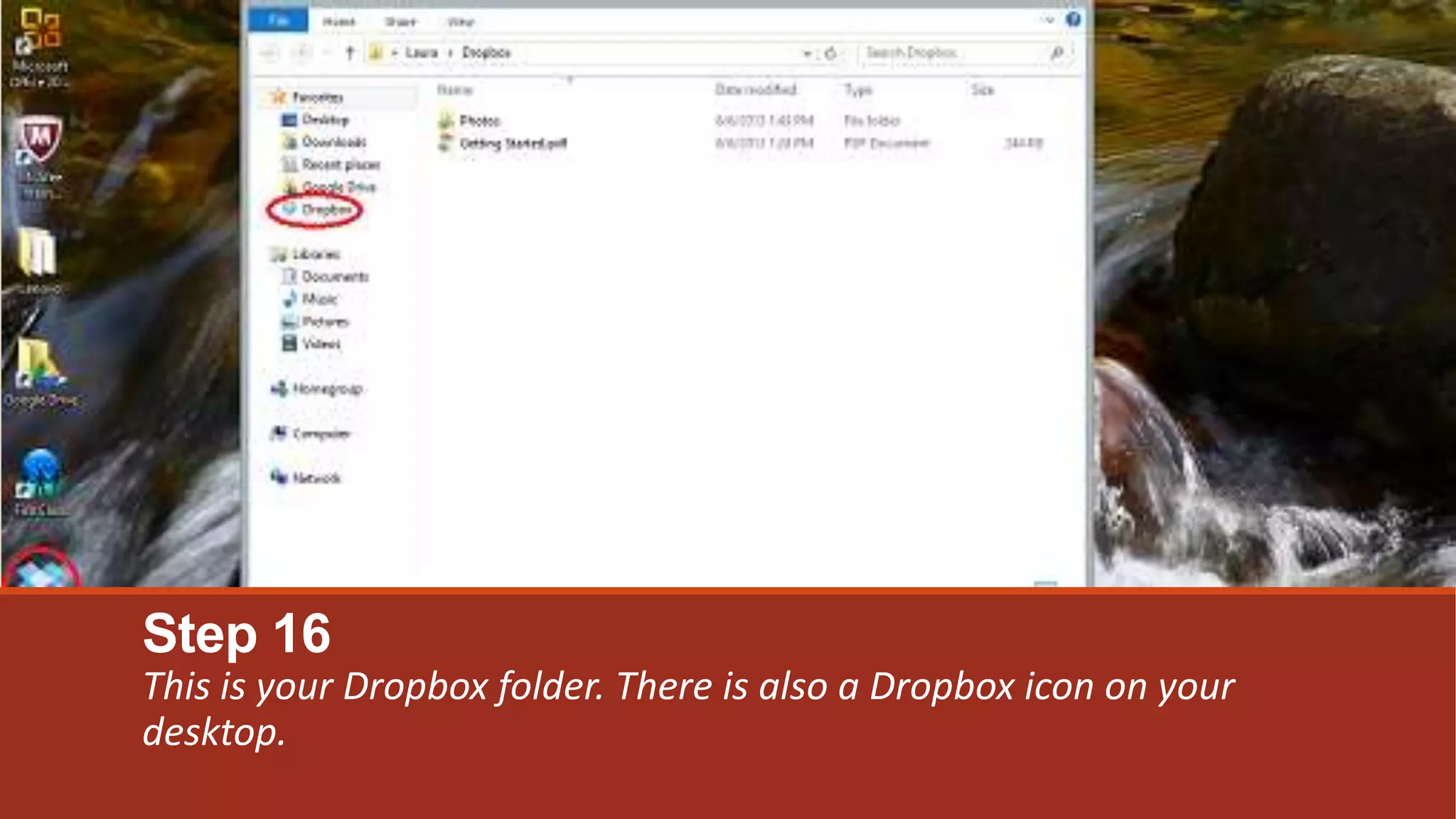
Task: Select the blue globe desktop shortcut
Action: [x=41, y=483]
